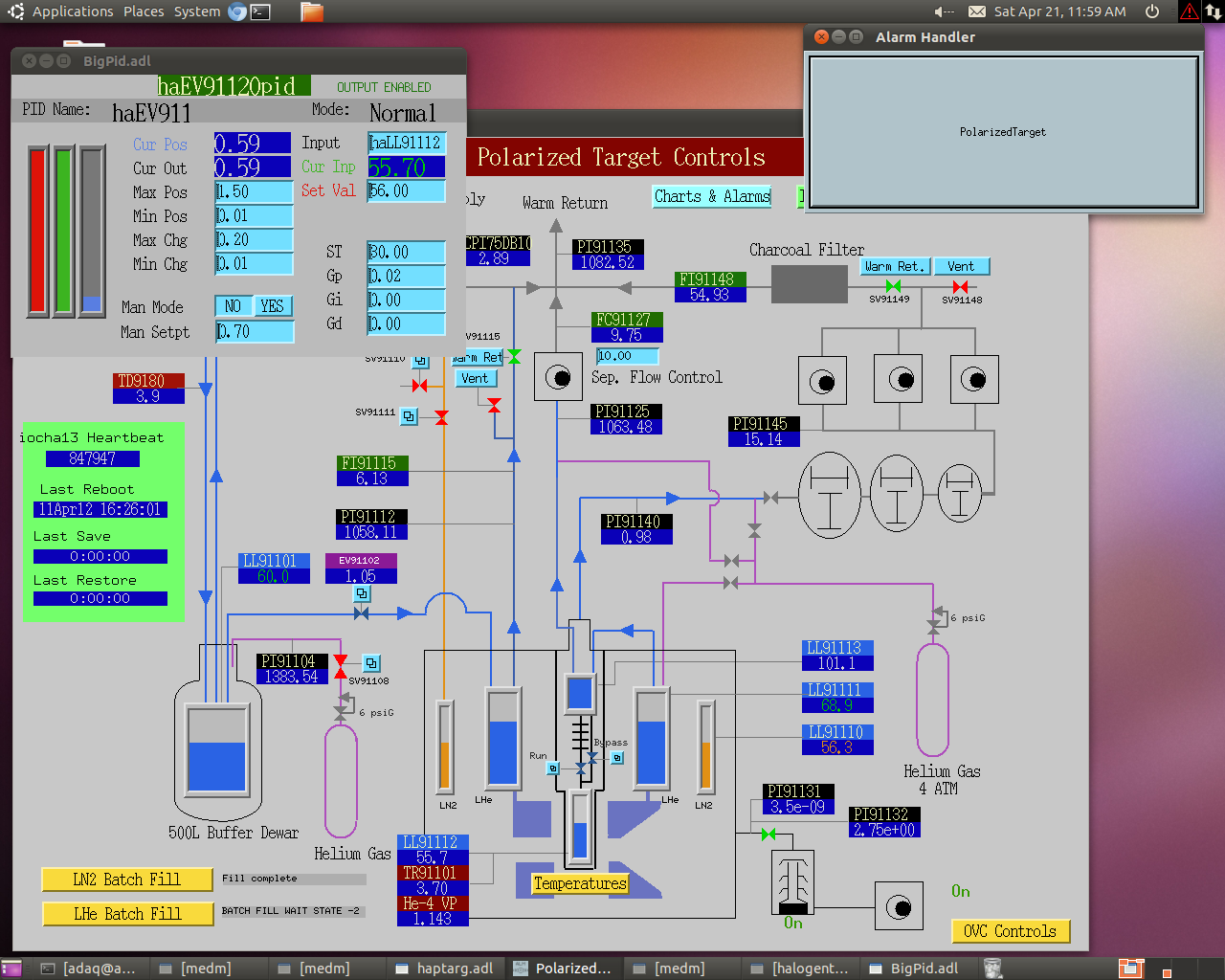Set Man Mode to NO

234,306
